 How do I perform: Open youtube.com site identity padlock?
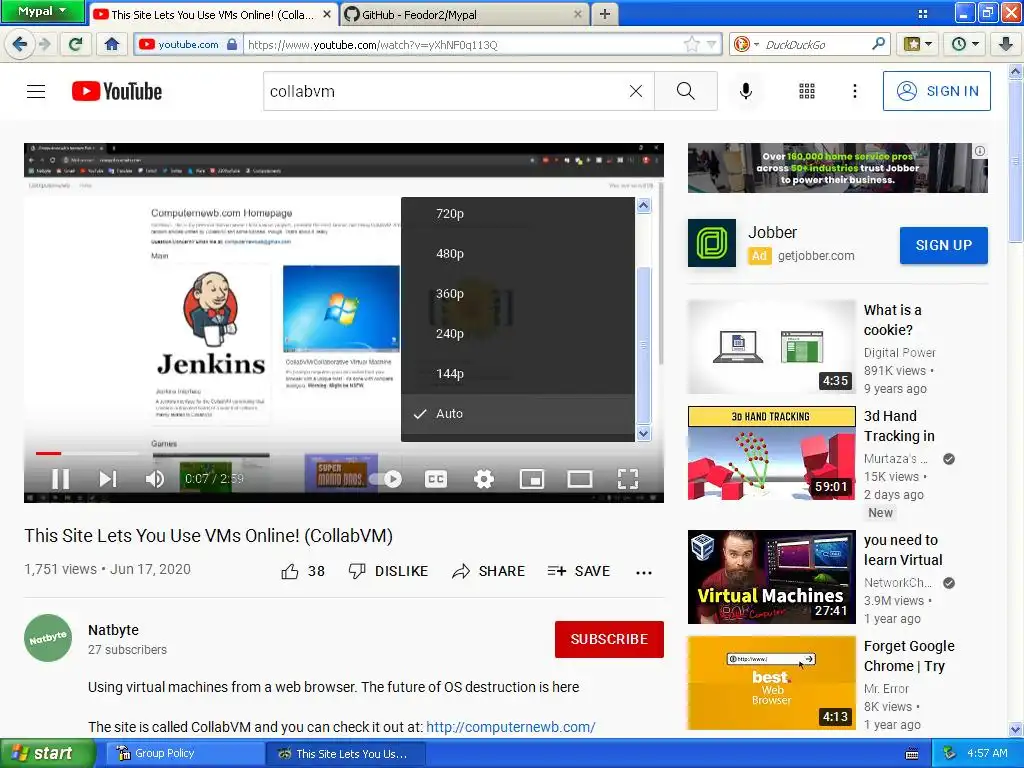[231, 44]
